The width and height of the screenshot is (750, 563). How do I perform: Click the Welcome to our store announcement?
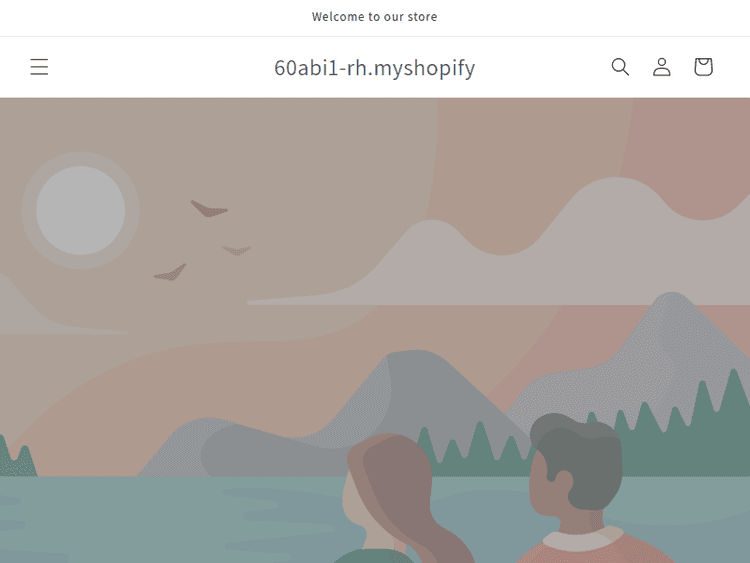(375, 17)
